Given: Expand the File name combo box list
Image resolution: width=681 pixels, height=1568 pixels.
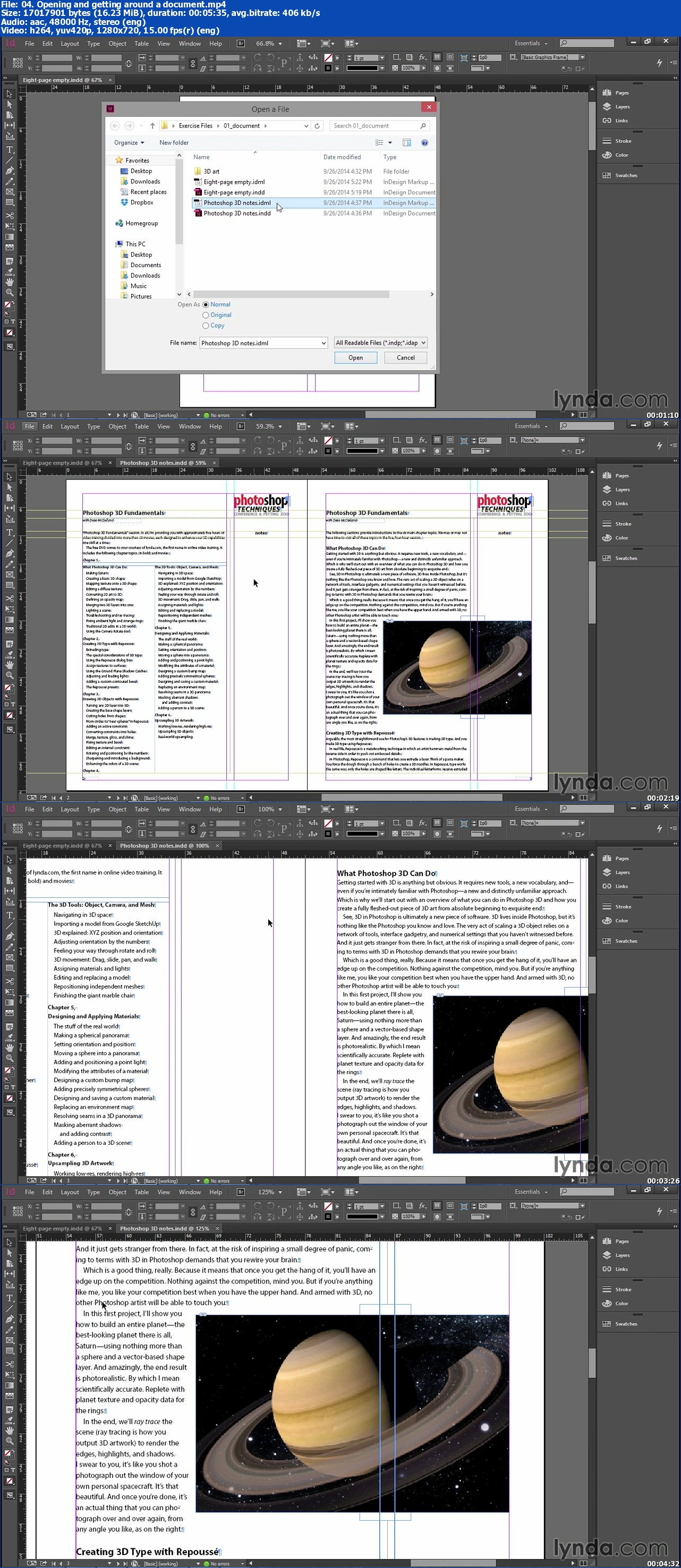Looking at the screenshot, I should coord(324,342).
